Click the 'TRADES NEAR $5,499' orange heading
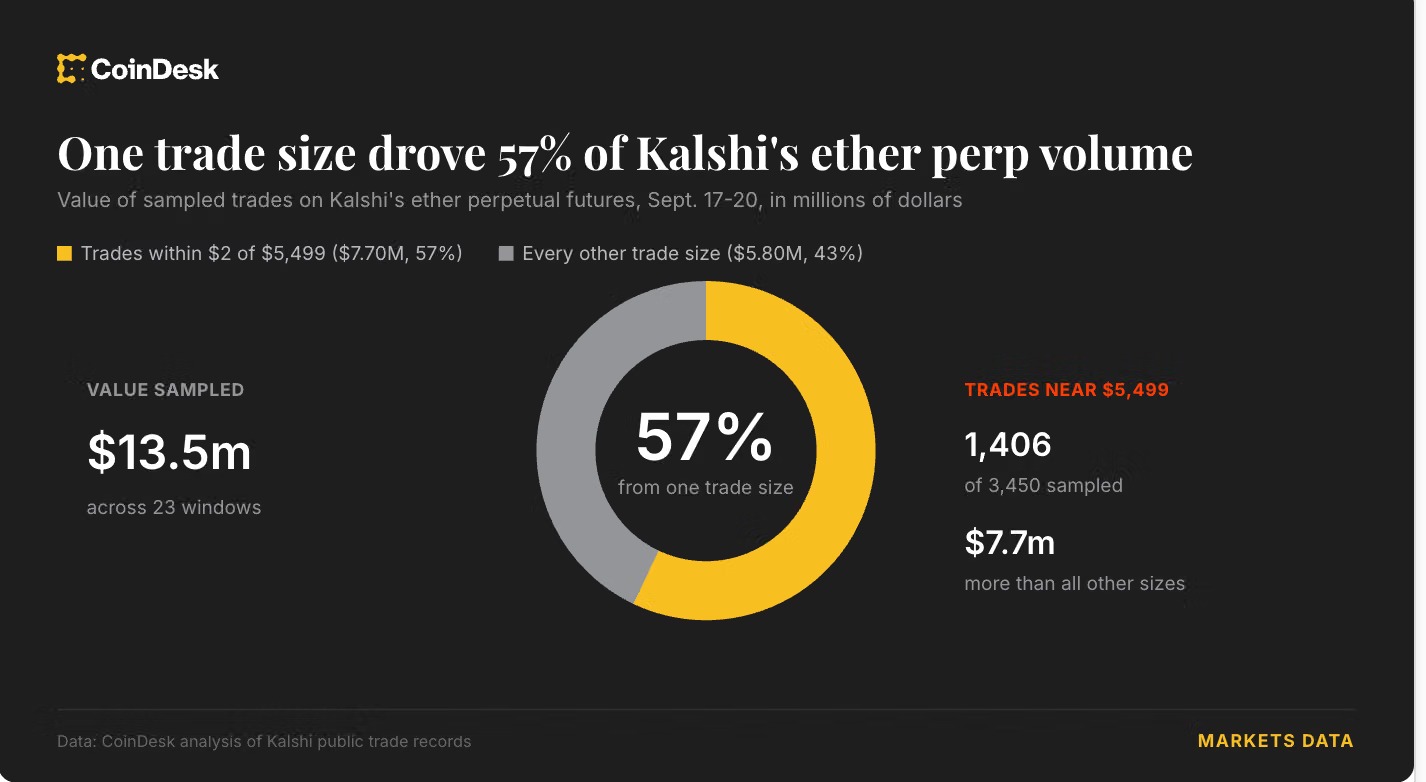This screenshot has height=782, width=1426. click(x=1067, y=390)
